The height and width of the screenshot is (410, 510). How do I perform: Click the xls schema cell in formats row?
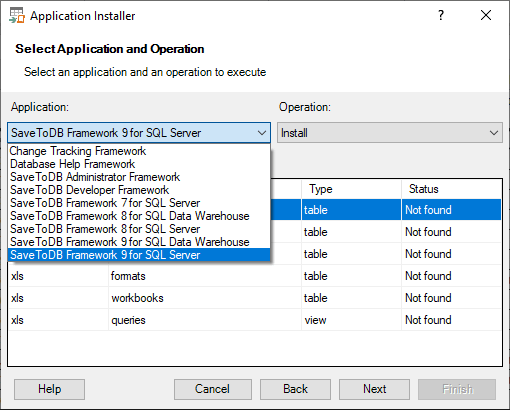(x=58, y=276)
